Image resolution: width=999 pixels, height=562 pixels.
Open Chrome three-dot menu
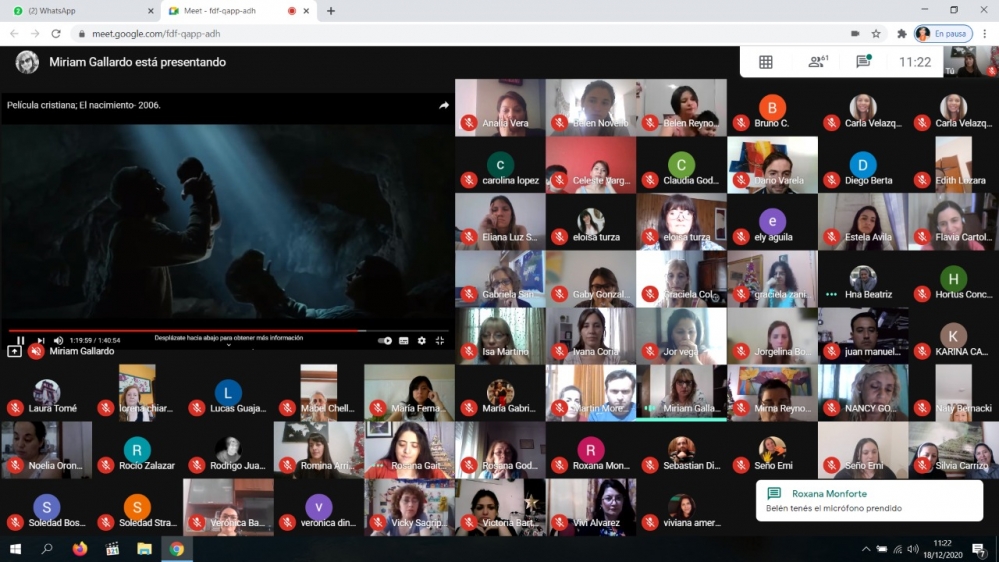pos(985,33)
